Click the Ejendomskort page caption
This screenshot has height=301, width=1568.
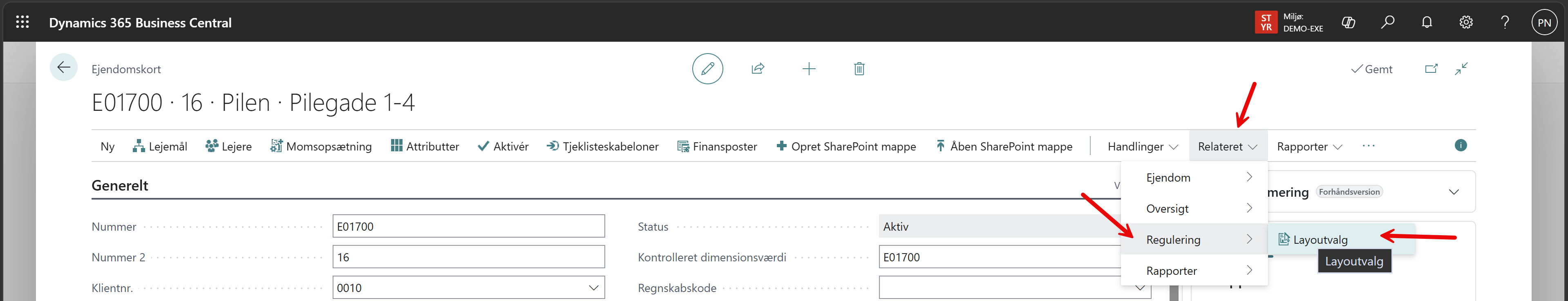(126, 69)
